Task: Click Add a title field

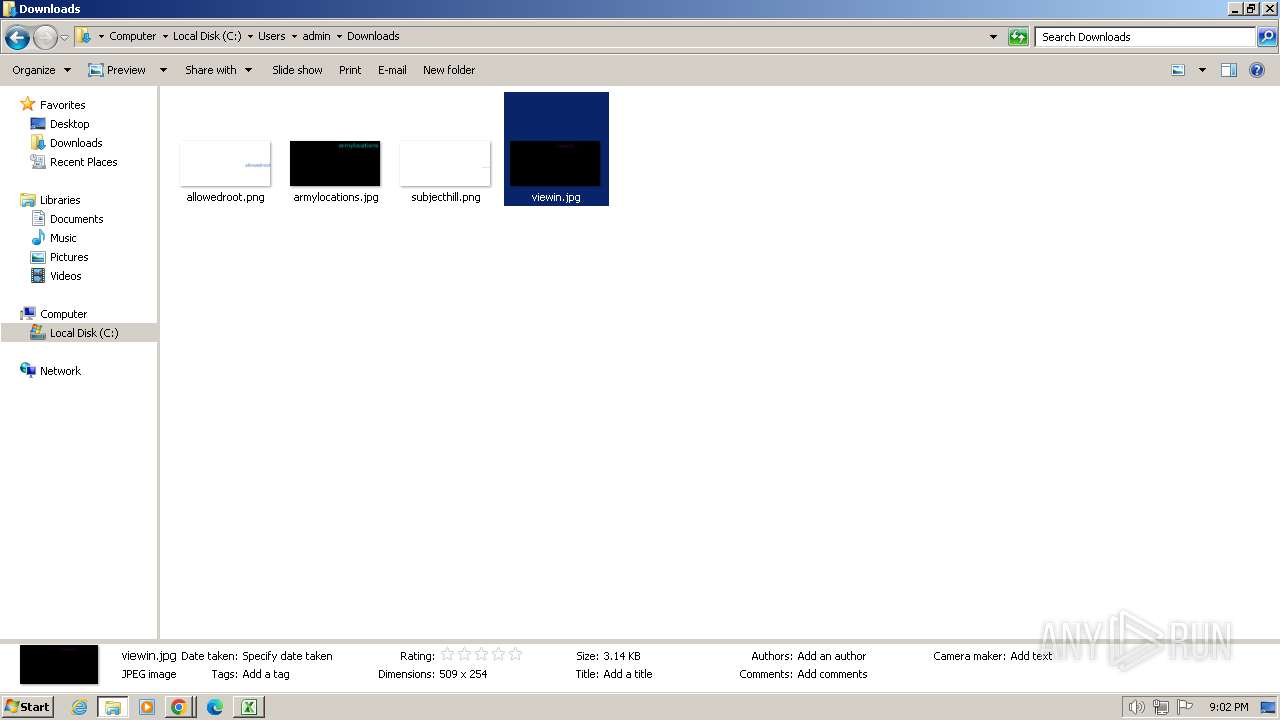Action: point(627,674)
